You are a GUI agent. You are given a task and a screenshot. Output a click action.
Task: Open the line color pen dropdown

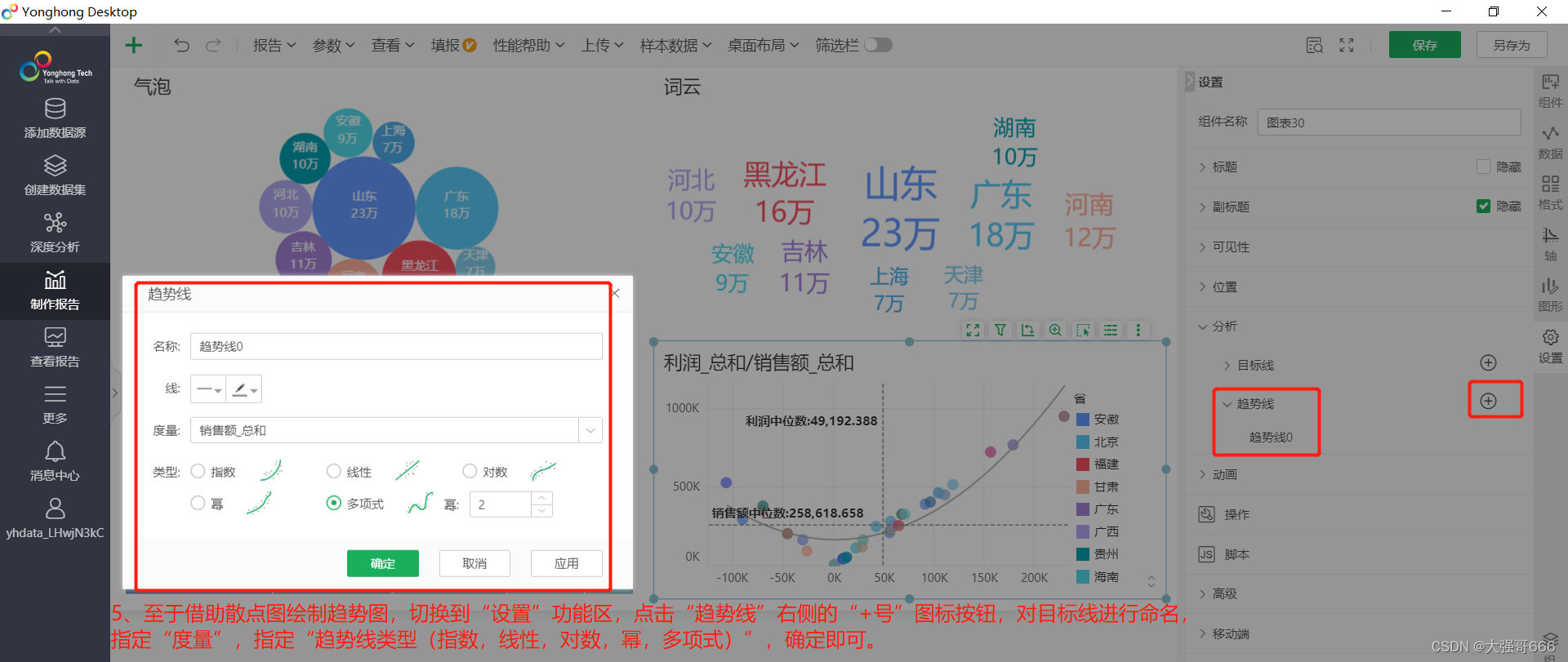(244, 389)
